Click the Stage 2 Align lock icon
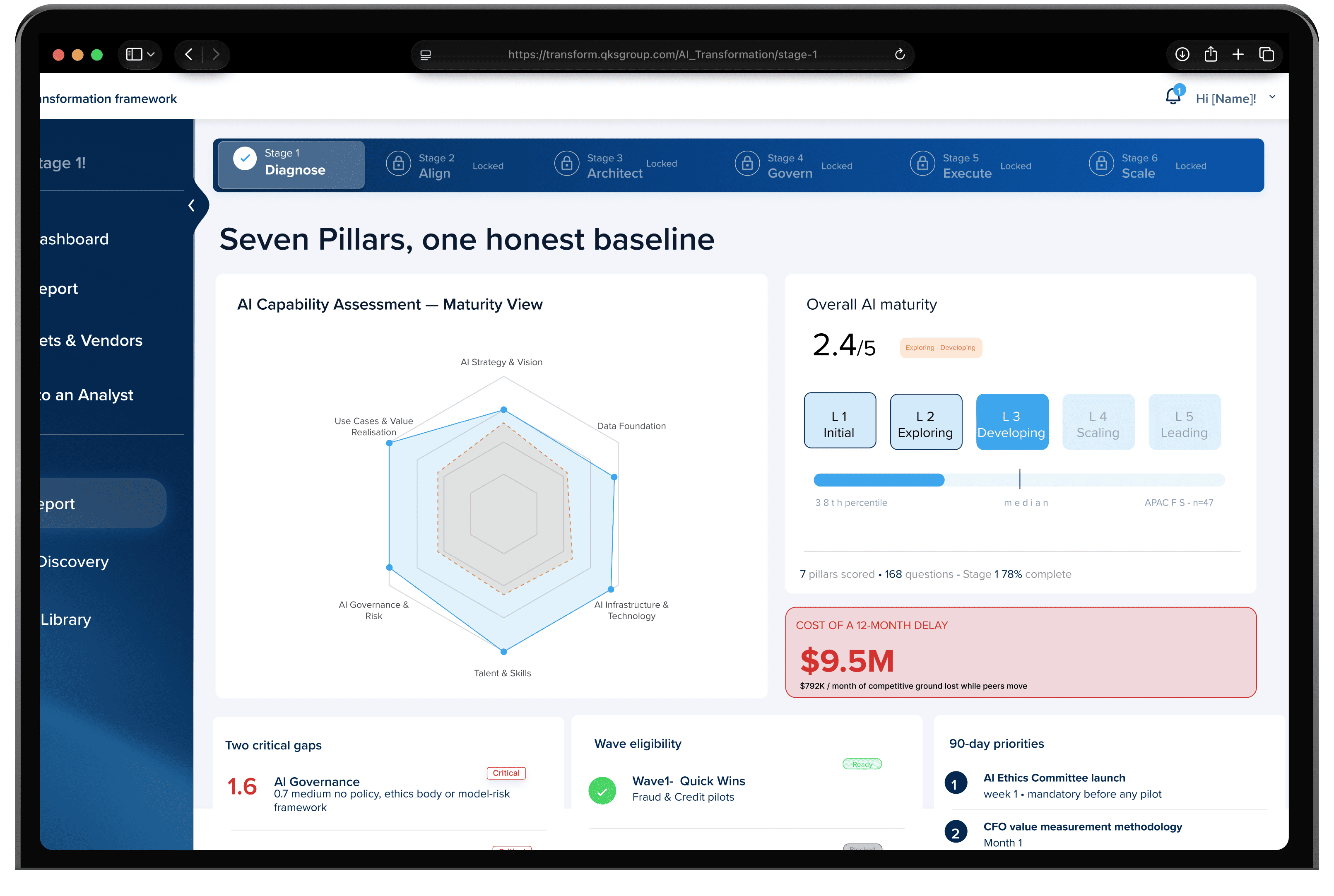Viewport: 1334px width, 896px height. [398, 164]
